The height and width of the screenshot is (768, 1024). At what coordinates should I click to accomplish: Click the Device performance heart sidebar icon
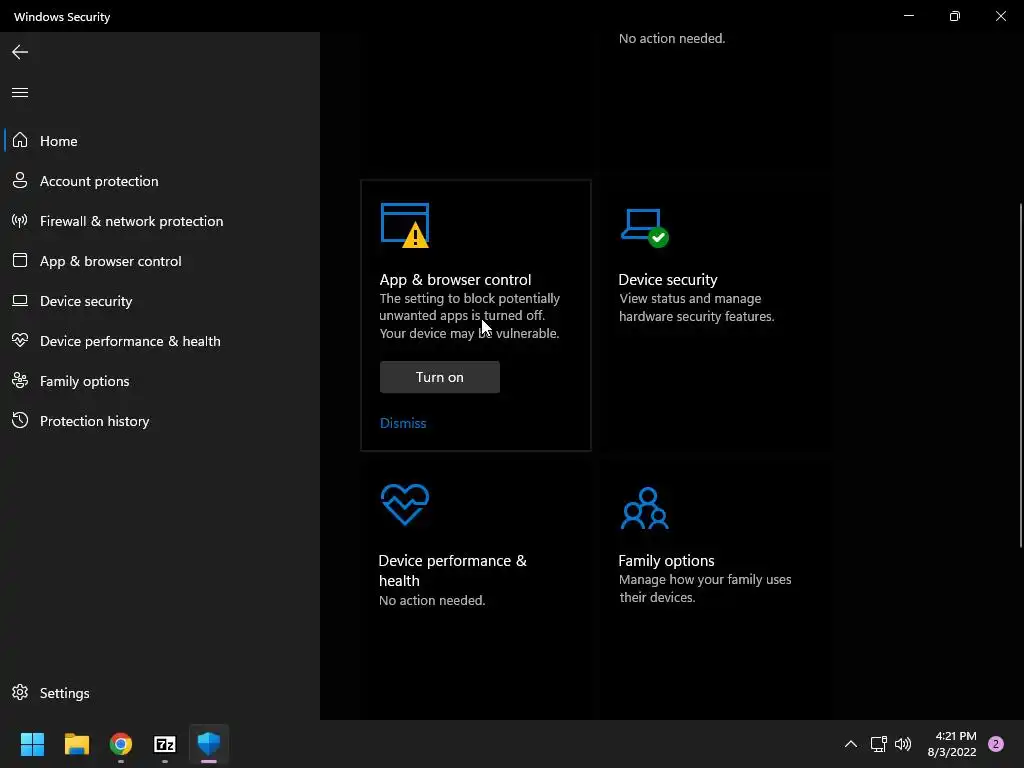(20, 340)
